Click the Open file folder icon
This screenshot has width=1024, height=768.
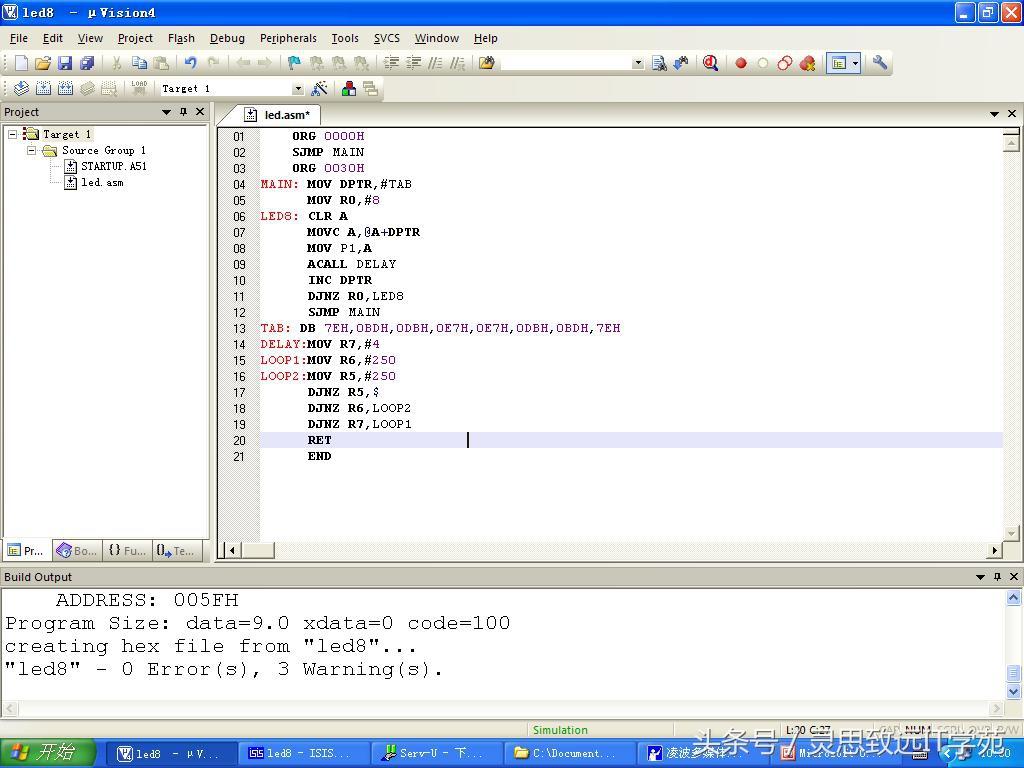pyautogui.click(x=42, y=63)
